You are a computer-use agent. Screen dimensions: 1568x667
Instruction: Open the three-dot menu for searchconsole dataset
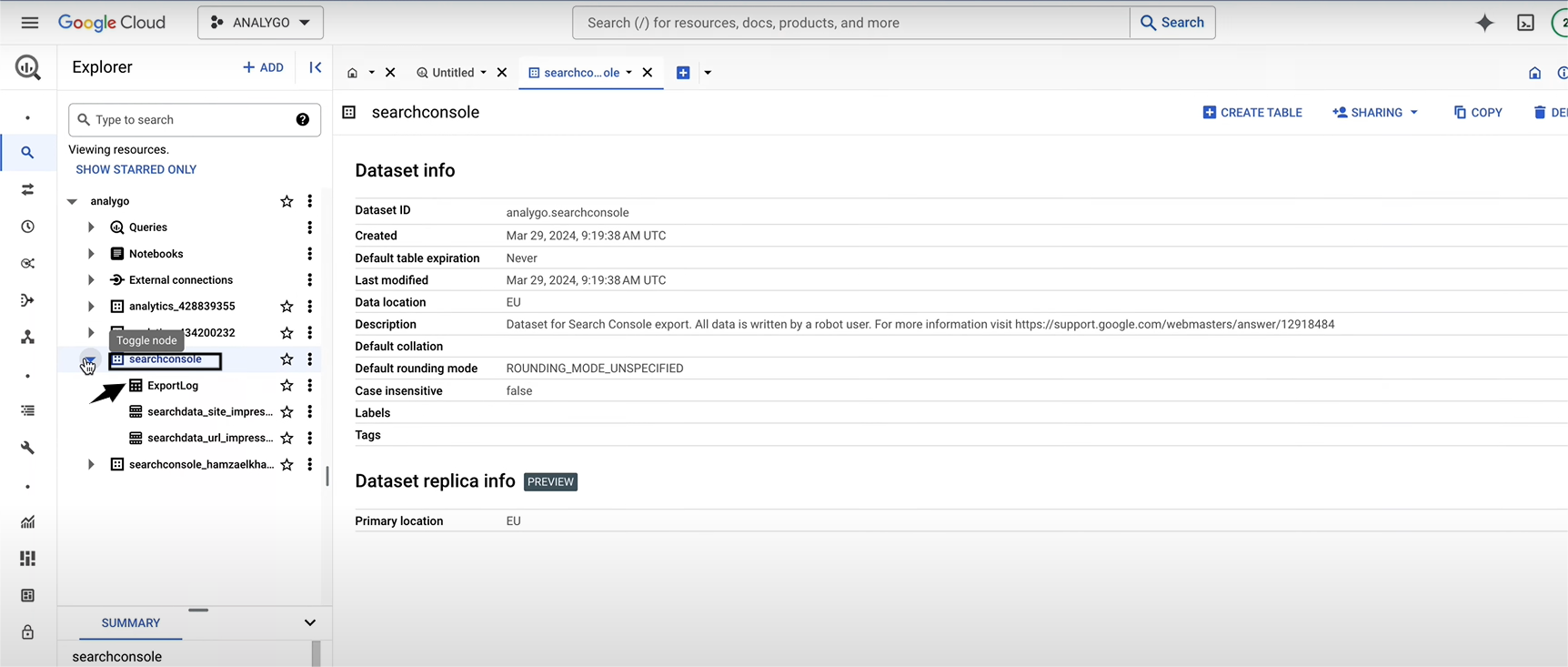[310, 359]
